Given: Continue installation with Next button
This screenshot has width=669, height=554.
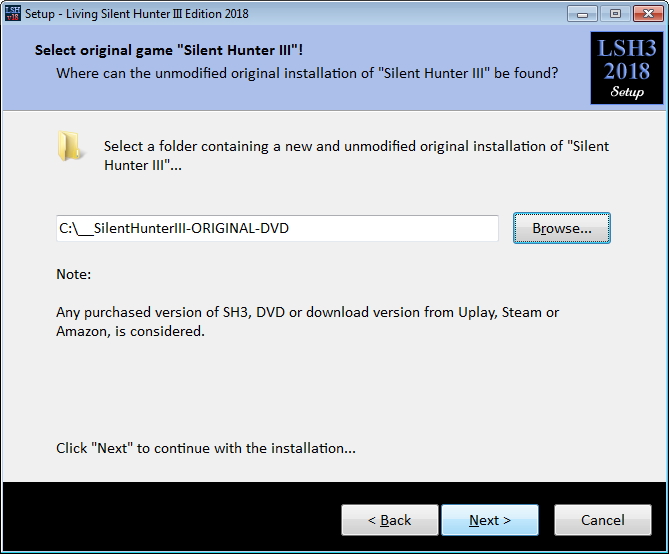Looking at the screenshot, I should point(490,520).
